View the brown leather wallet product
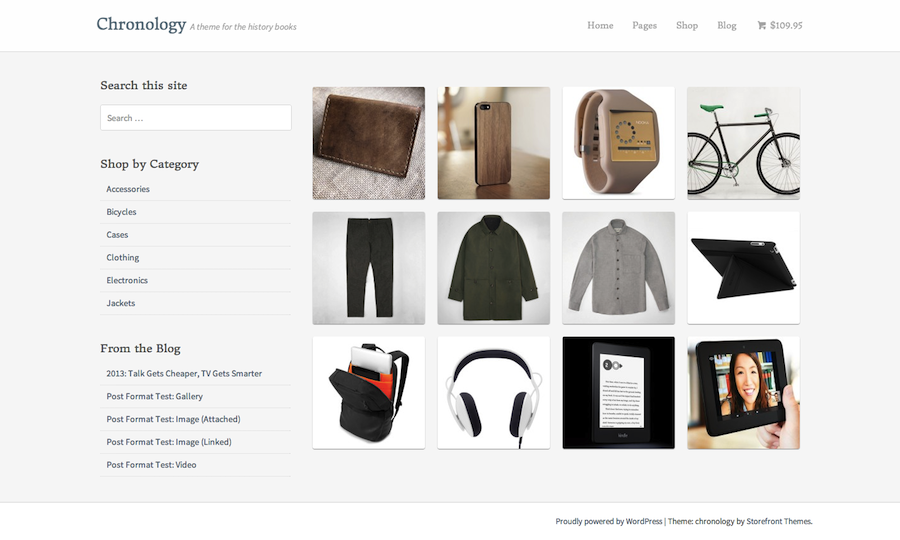 click(368, 143)
